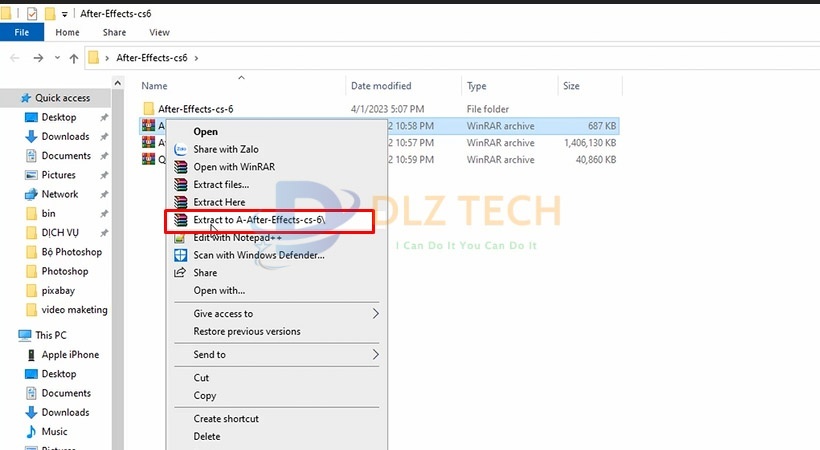Click the After-Effects-cs-6 folder icon in file list
This screenshot has width=820, height=450.
coord(149,109)
